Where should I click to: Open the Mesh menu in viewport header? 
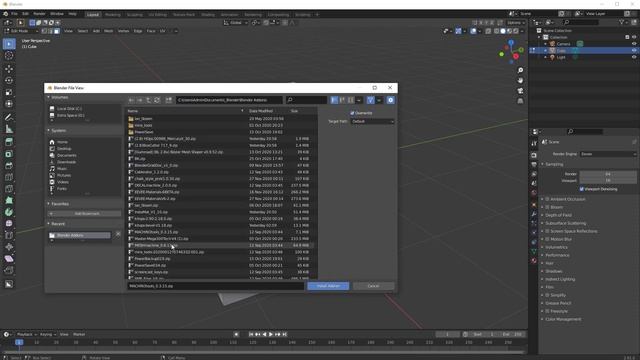pyautogui.click(x=109, y=31)
